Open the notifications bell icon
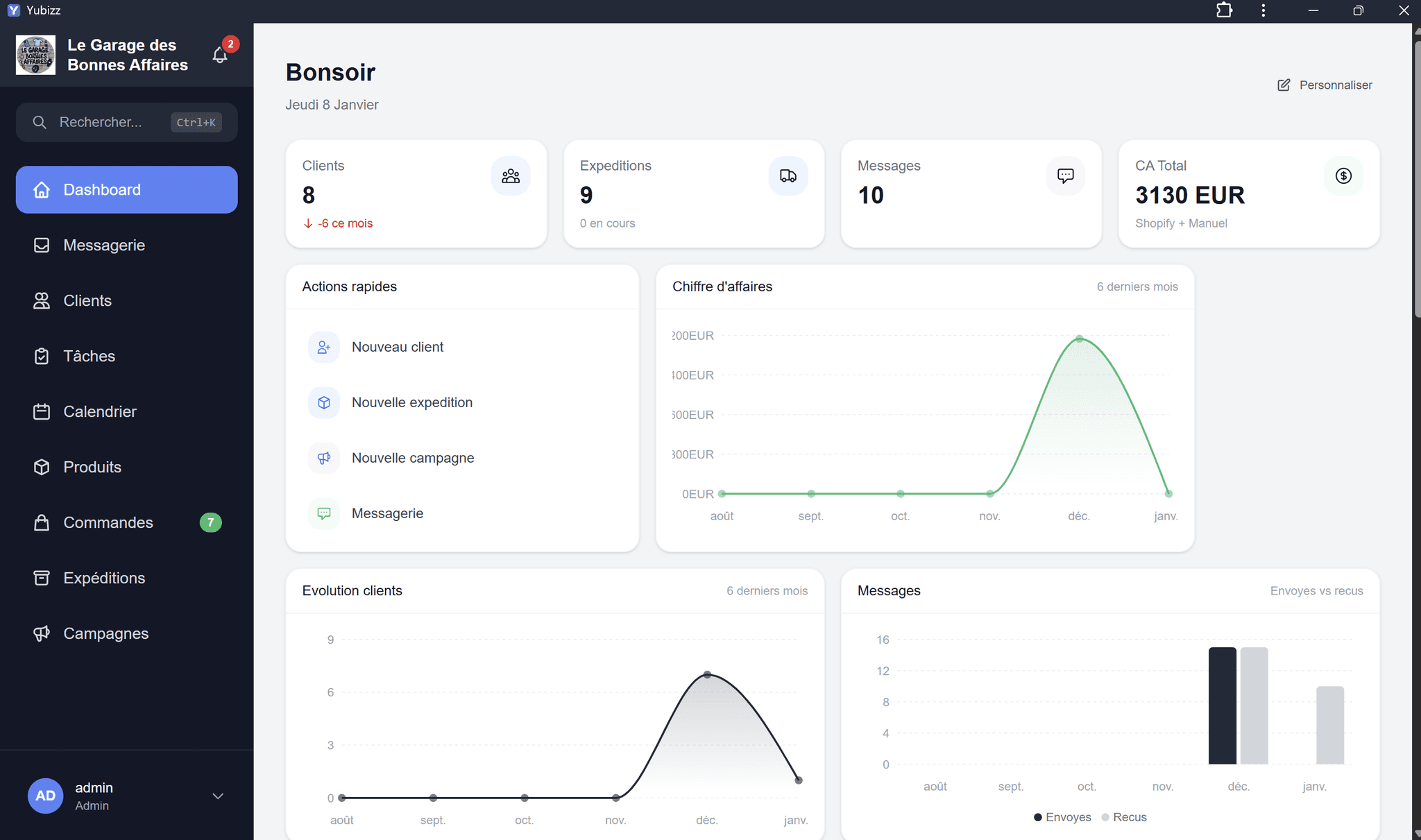 [x=221, y=55]
